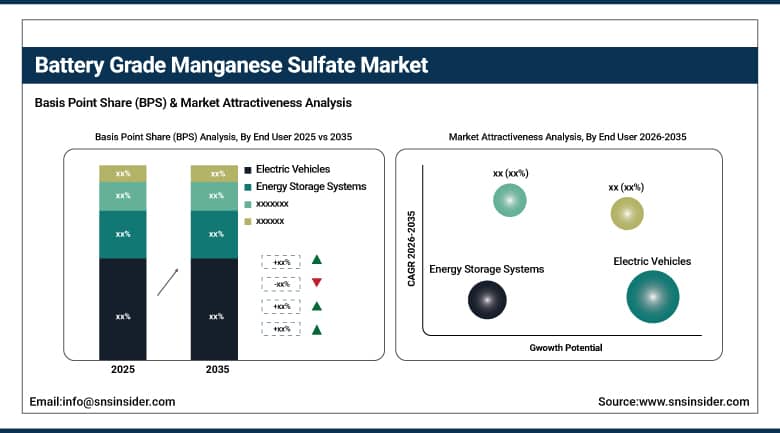Click the large teal Electric Vehicles bubble
This screenshot has height=433, width=780.
pyautogui.click(x=653, y=297)
